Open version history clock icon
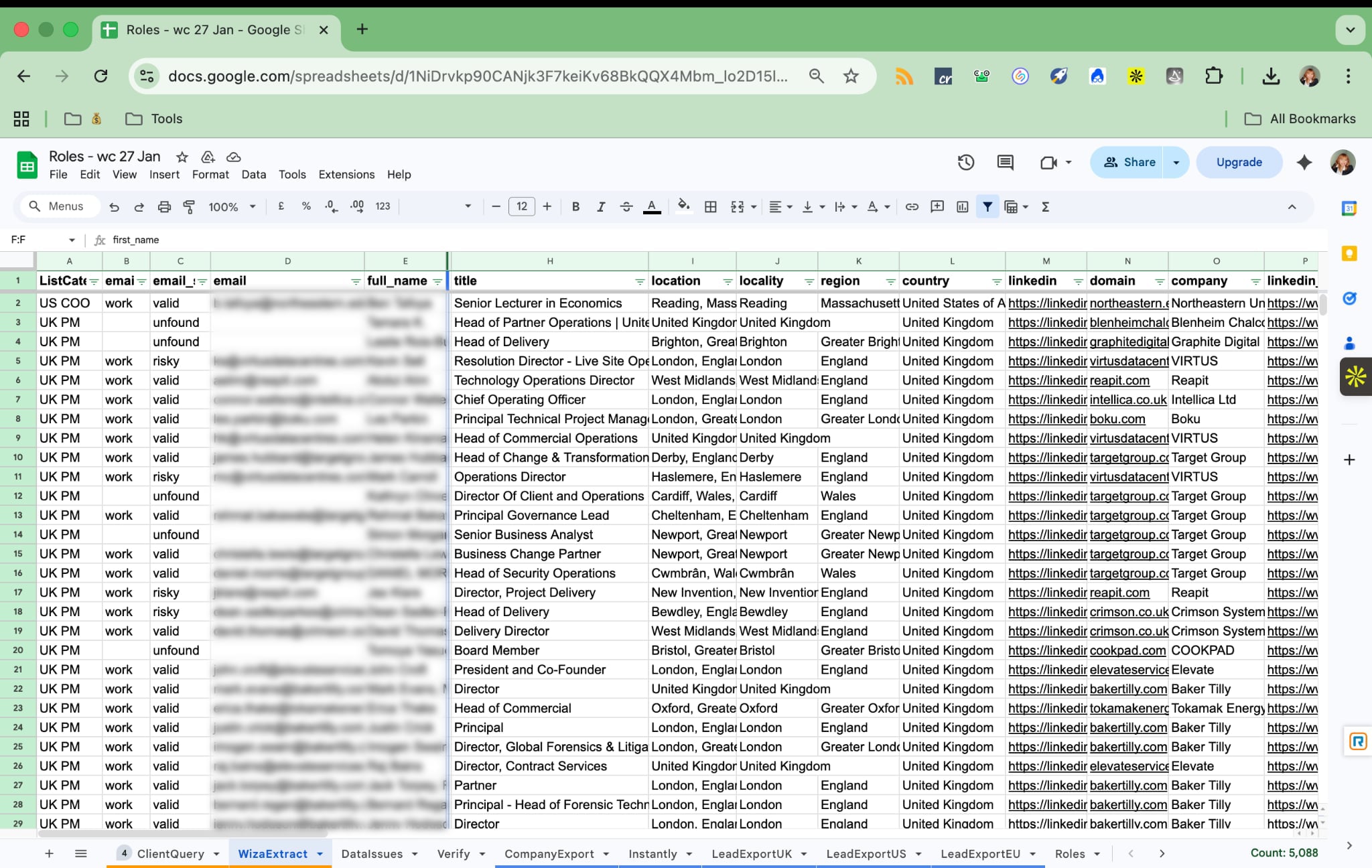The width and height of the screenshot is (1372, 868). pos(965,162)
